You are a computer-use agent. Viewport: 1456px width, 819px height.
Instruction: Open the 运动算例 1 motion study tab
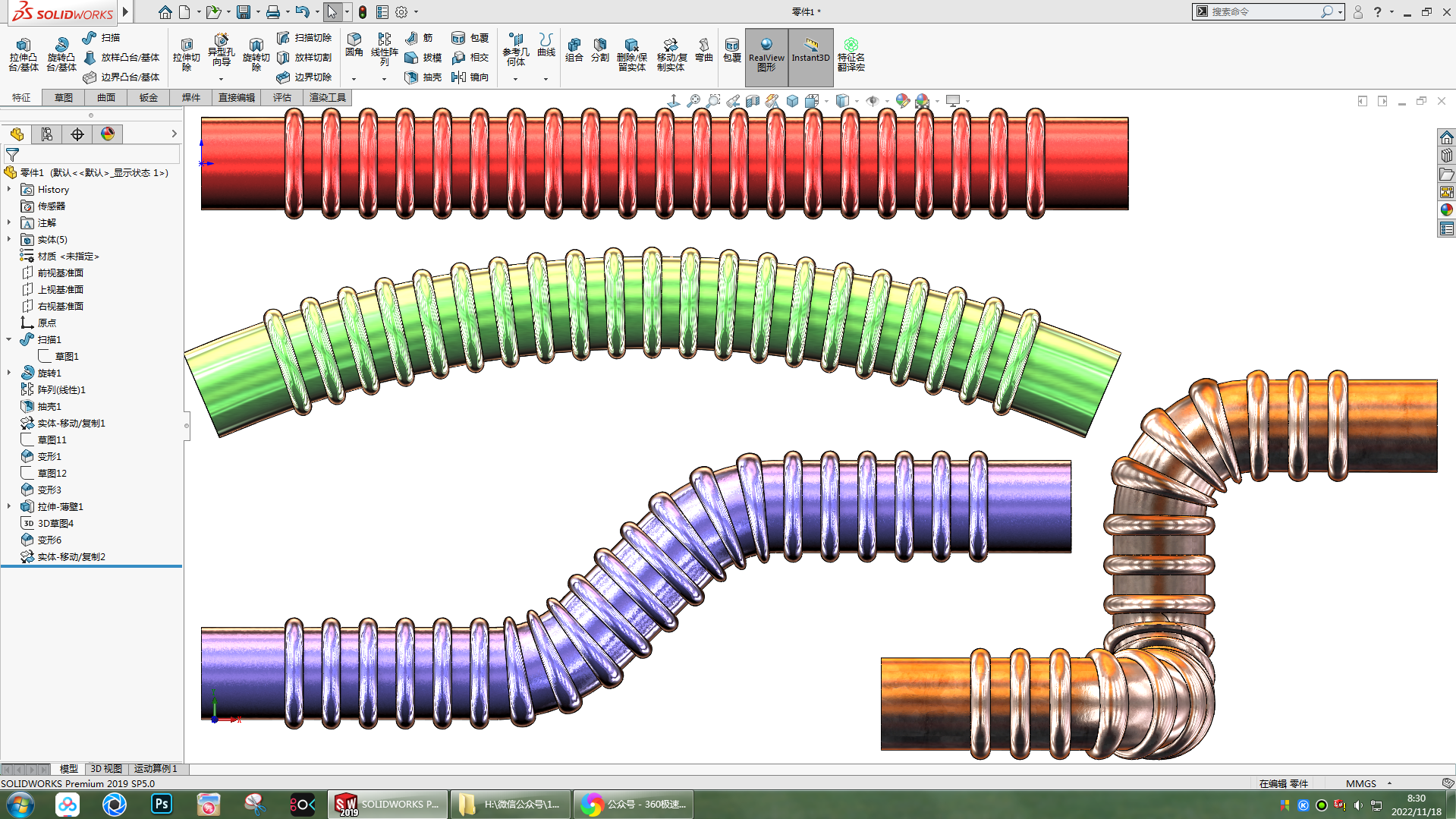point(156,769)
